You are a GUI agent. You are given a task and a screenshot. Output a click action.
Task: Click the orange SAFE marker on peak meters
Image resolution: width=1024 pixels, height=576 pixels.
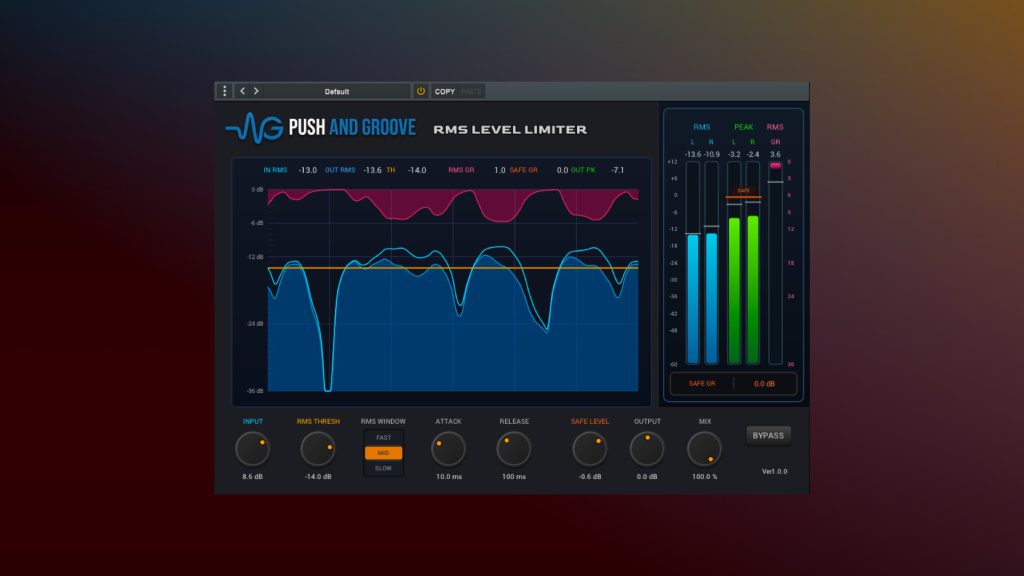(x=744, y=193)
